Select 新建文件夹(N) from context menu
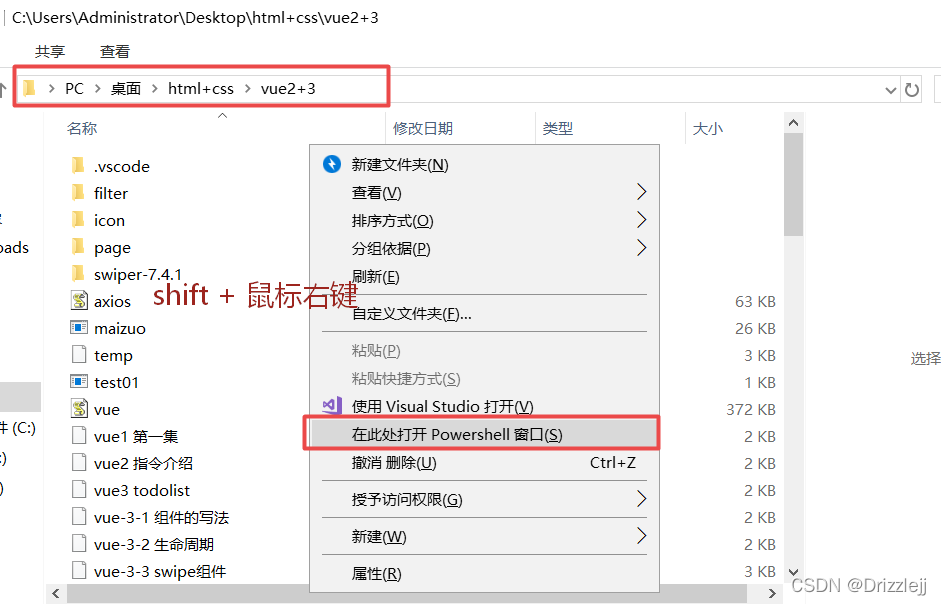The height and width of the screenshot is (605, 941). point(484,164)
